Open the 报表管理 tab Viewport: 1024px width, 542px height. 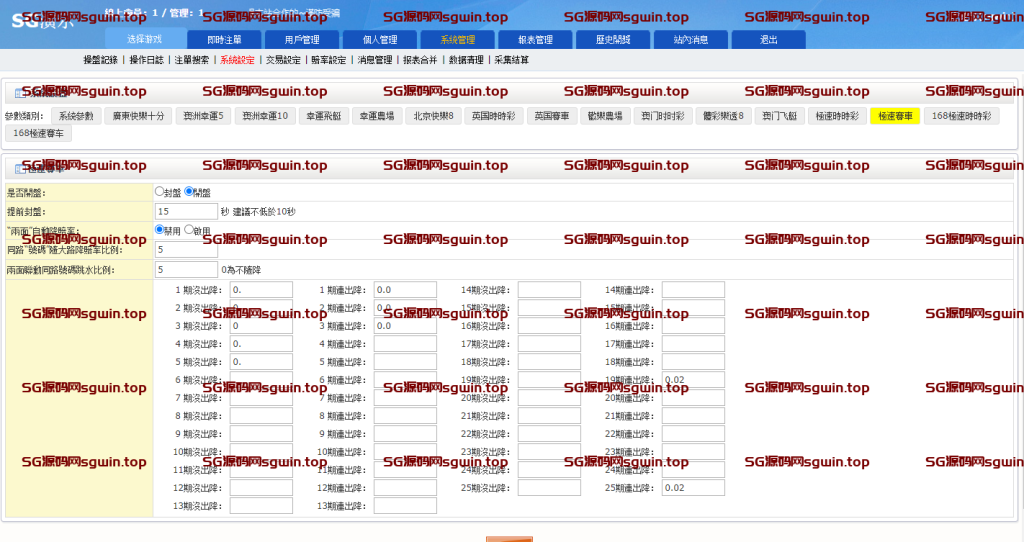coord(535,40)
